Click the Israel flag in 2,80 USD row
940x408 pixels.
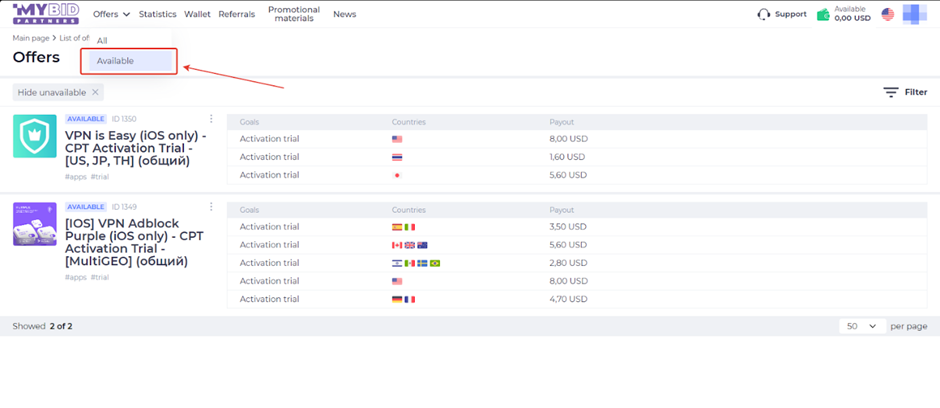coord(397,263)
